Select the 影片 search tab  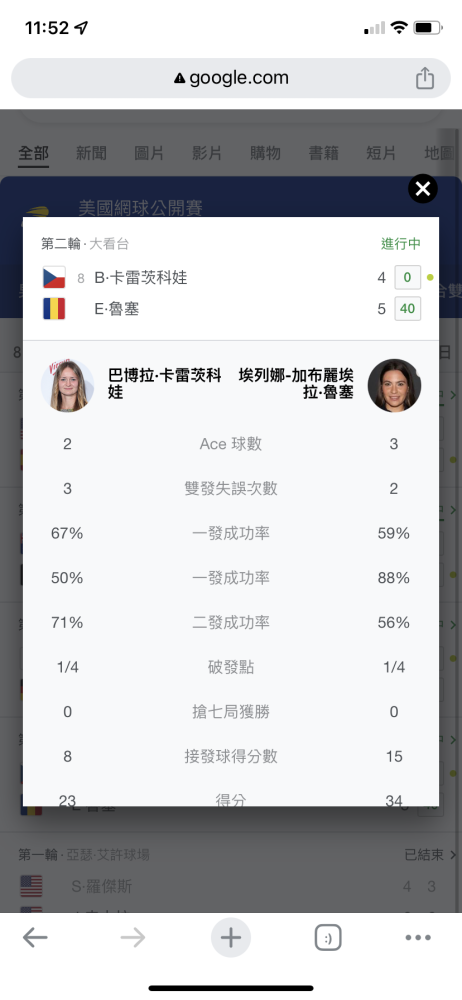[207, 153]
